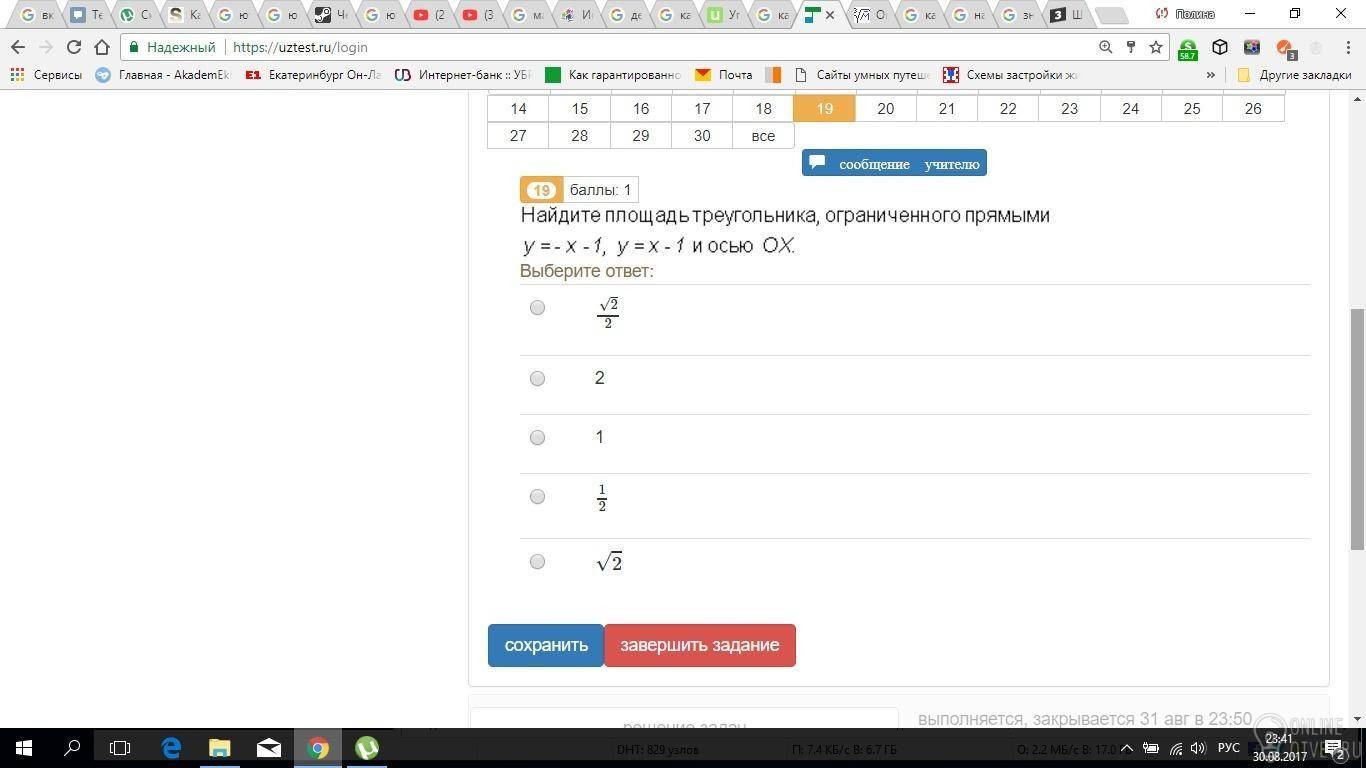Go to the browser home page icon
The image size is (1366, 768).
(102, 47)
